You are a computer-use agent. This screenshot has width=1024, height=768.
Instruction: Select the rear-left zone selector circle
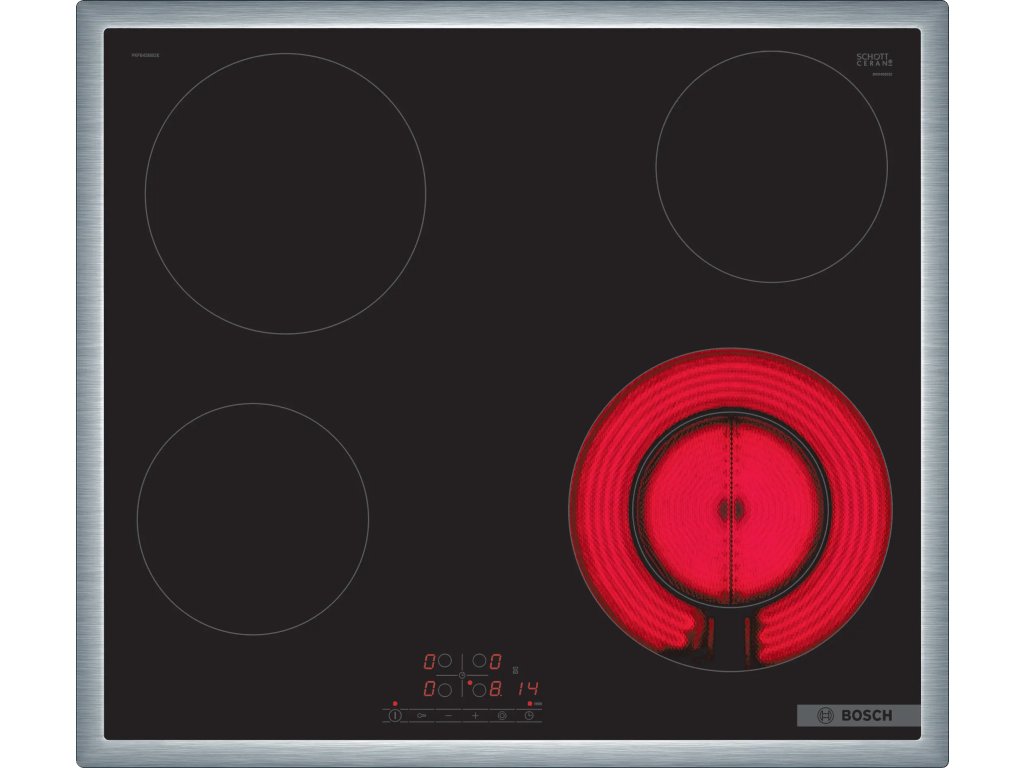pos(445,661)
